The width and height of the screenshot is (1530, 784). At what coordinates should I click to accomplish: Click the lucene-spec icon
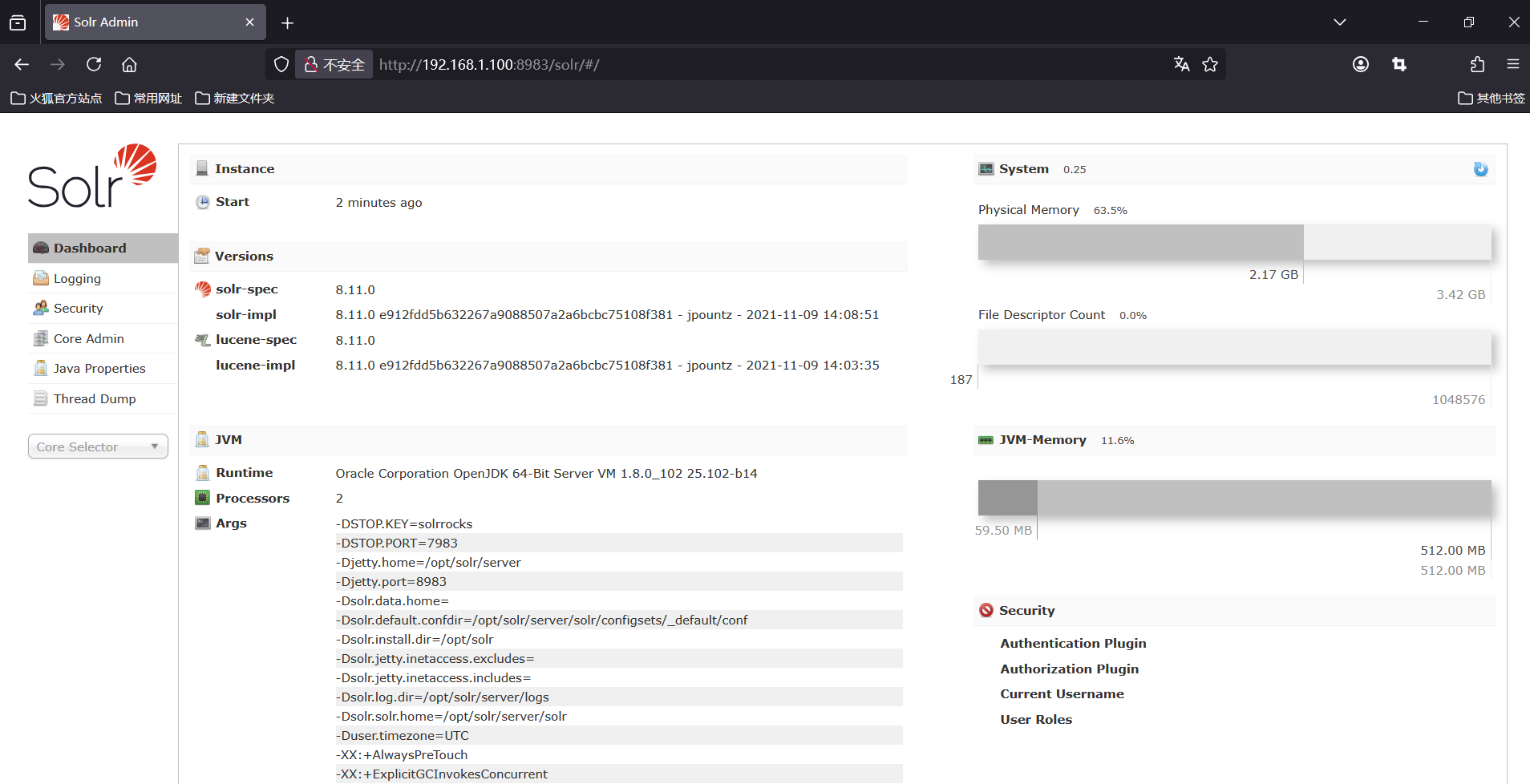click(x=203, y=340)
